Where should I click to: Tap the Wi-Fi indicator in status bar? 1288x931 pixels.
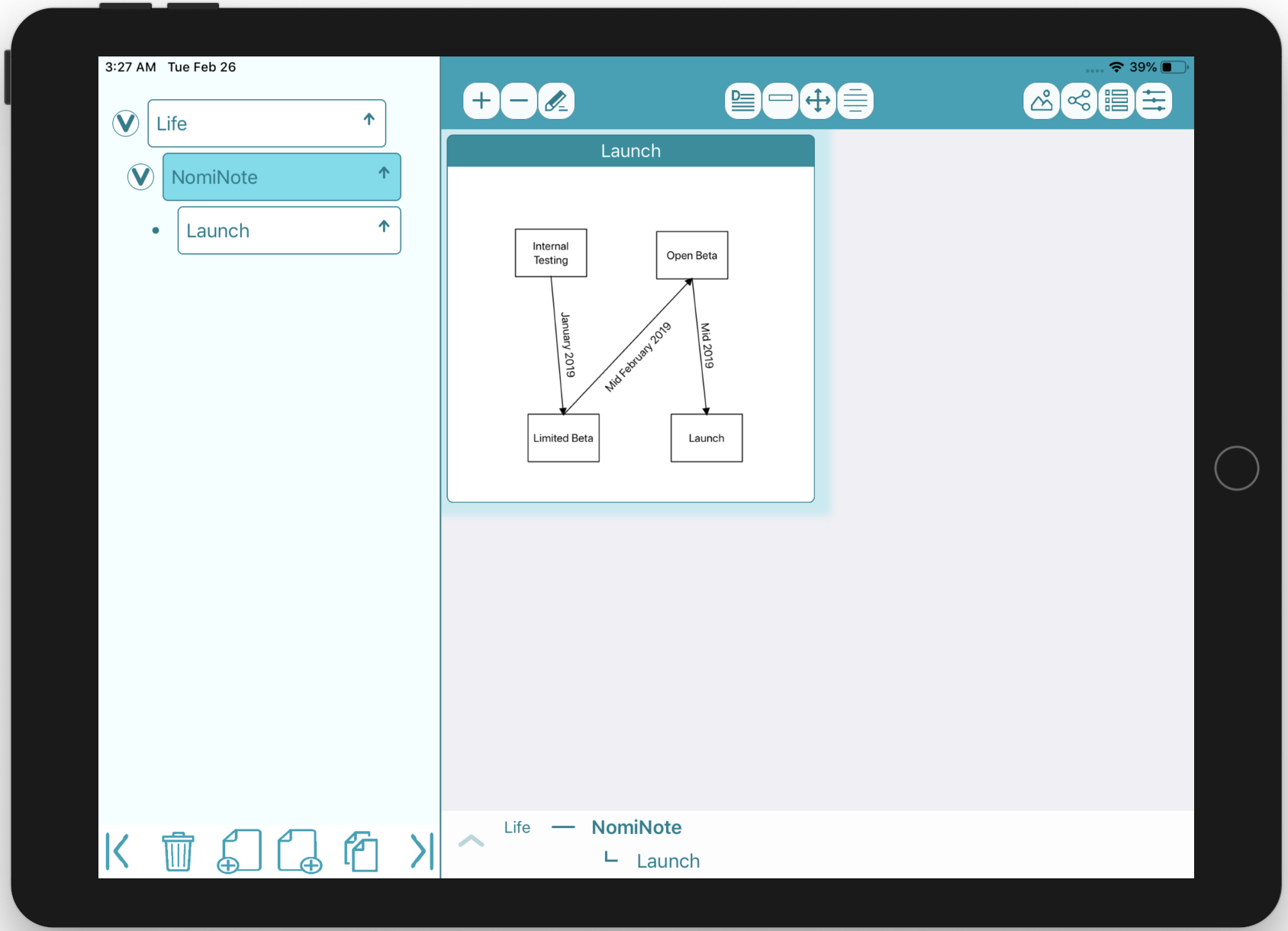[x=1116, y=67]
